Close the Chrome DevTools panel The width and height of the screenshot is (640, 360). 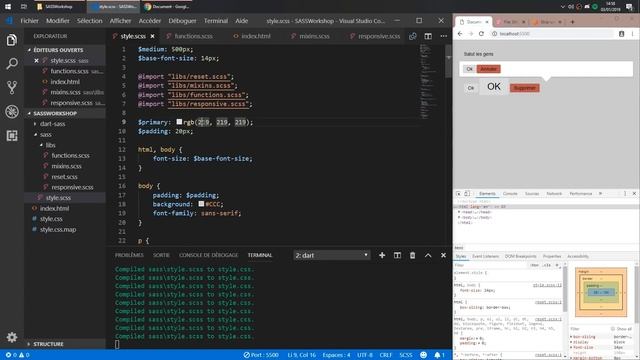pyautogui.click(x=634, y=193)
